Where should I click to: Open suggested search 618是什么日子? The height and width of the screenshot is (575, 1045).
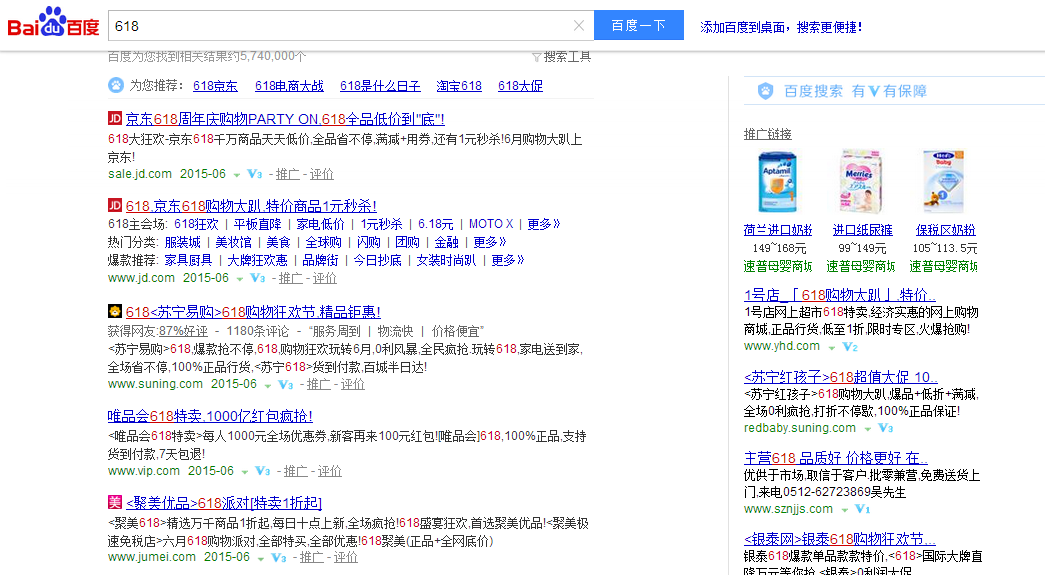point(380,86)
